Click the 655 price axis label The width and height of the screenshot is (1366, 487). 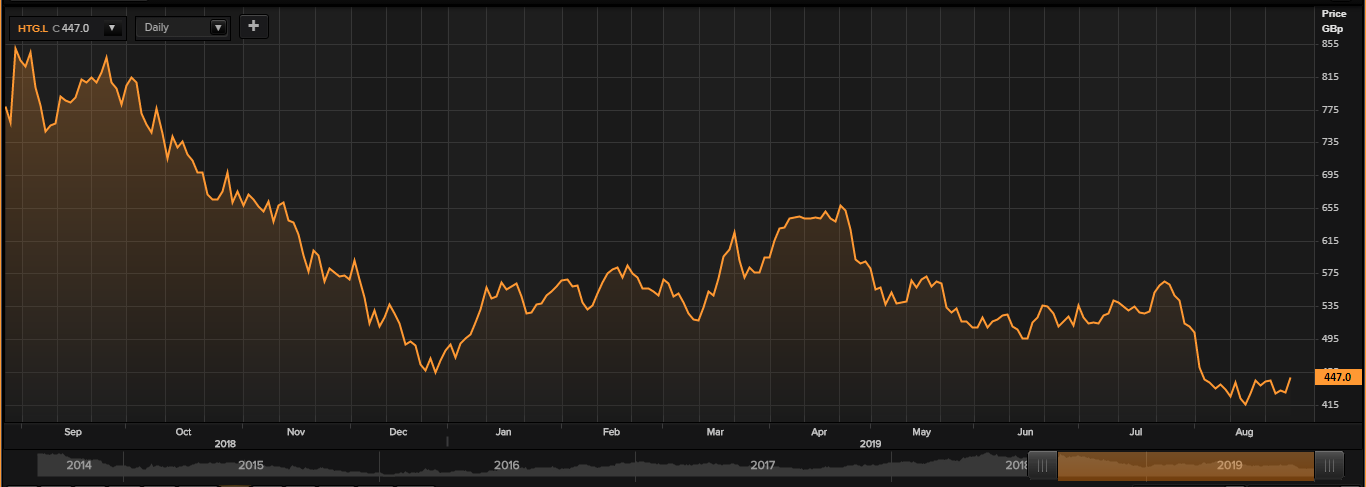coord(1330,208)
